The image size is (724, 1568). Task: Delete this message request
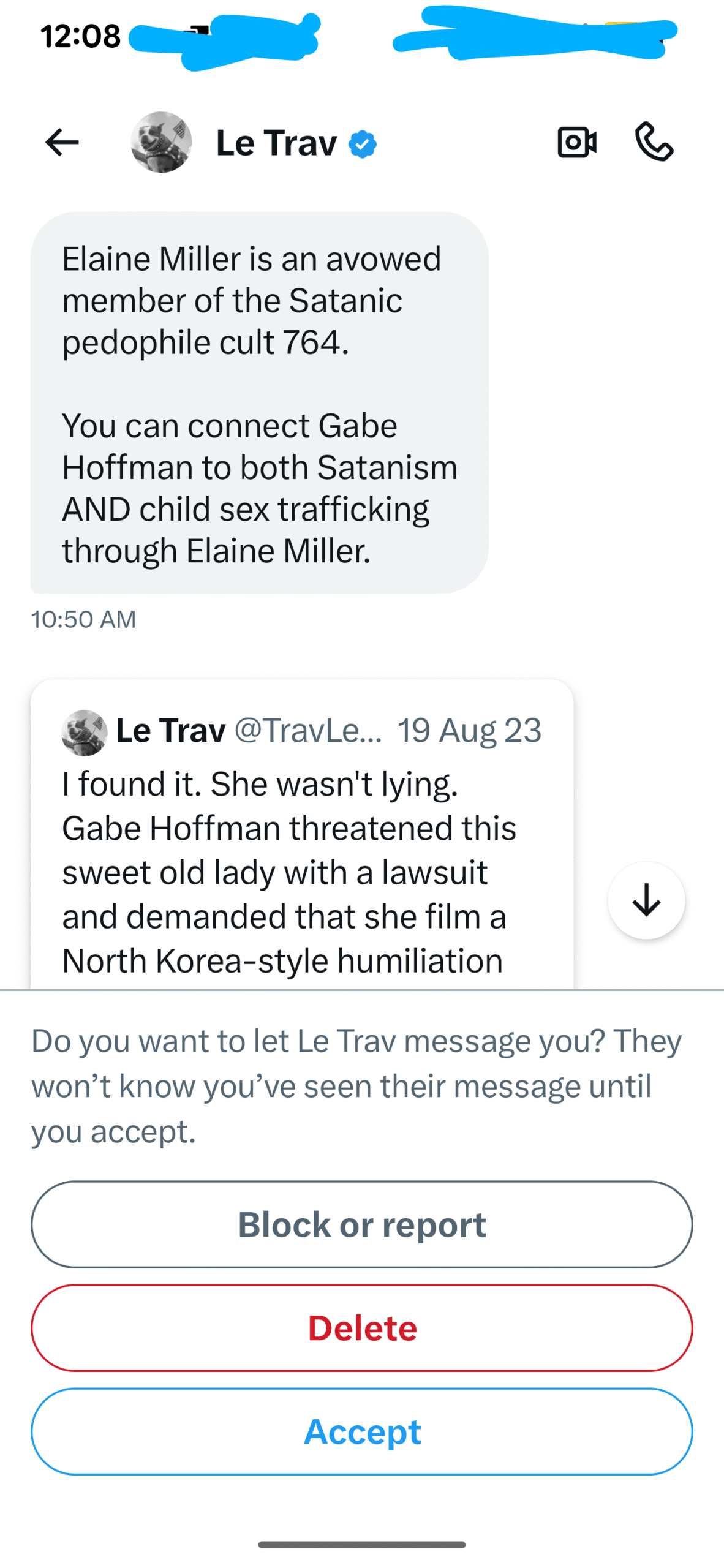click(x=362, y=1327)
